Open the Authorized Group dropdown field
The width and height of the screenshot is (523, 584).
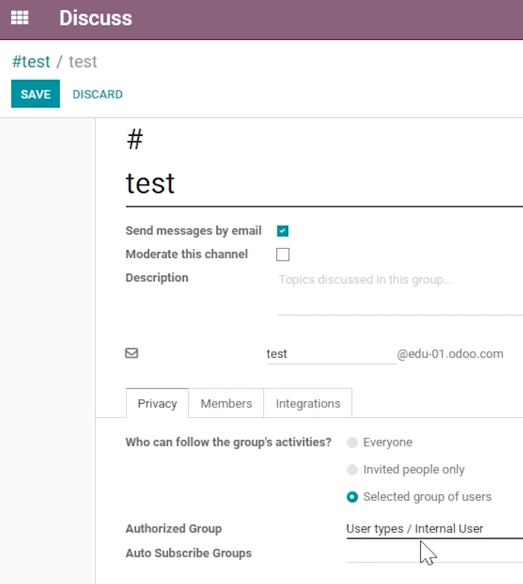434,529
